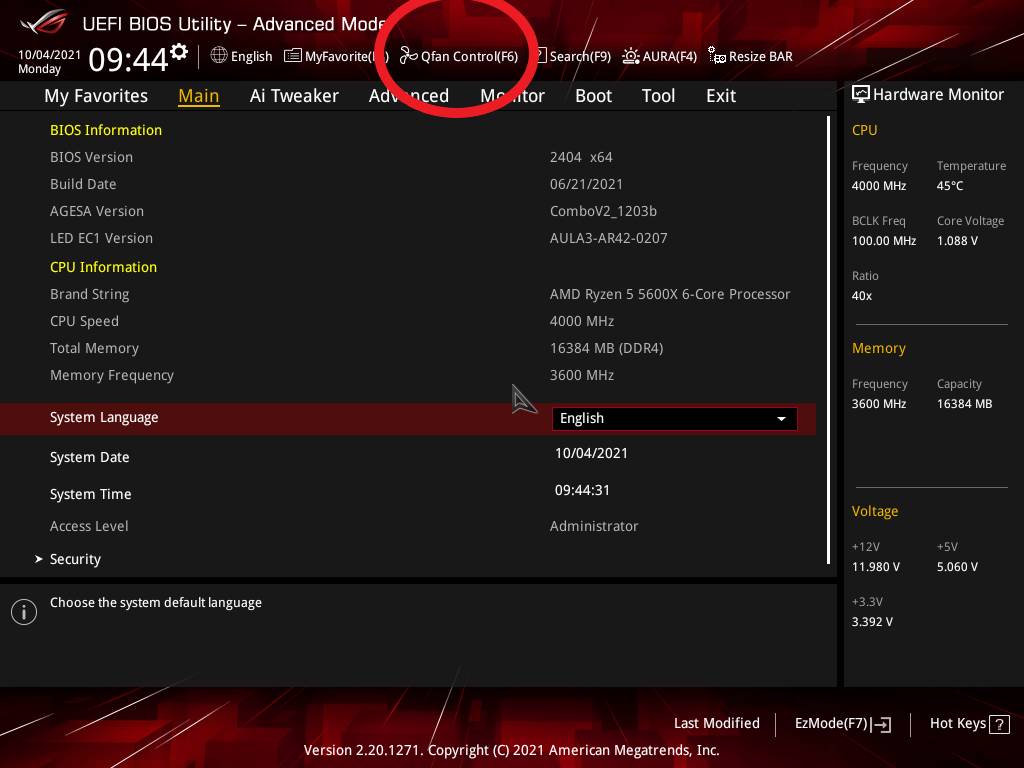1024x768 pixels.
Task: Switch to the Ai Tweaker tab
Action: coord(294,95)
